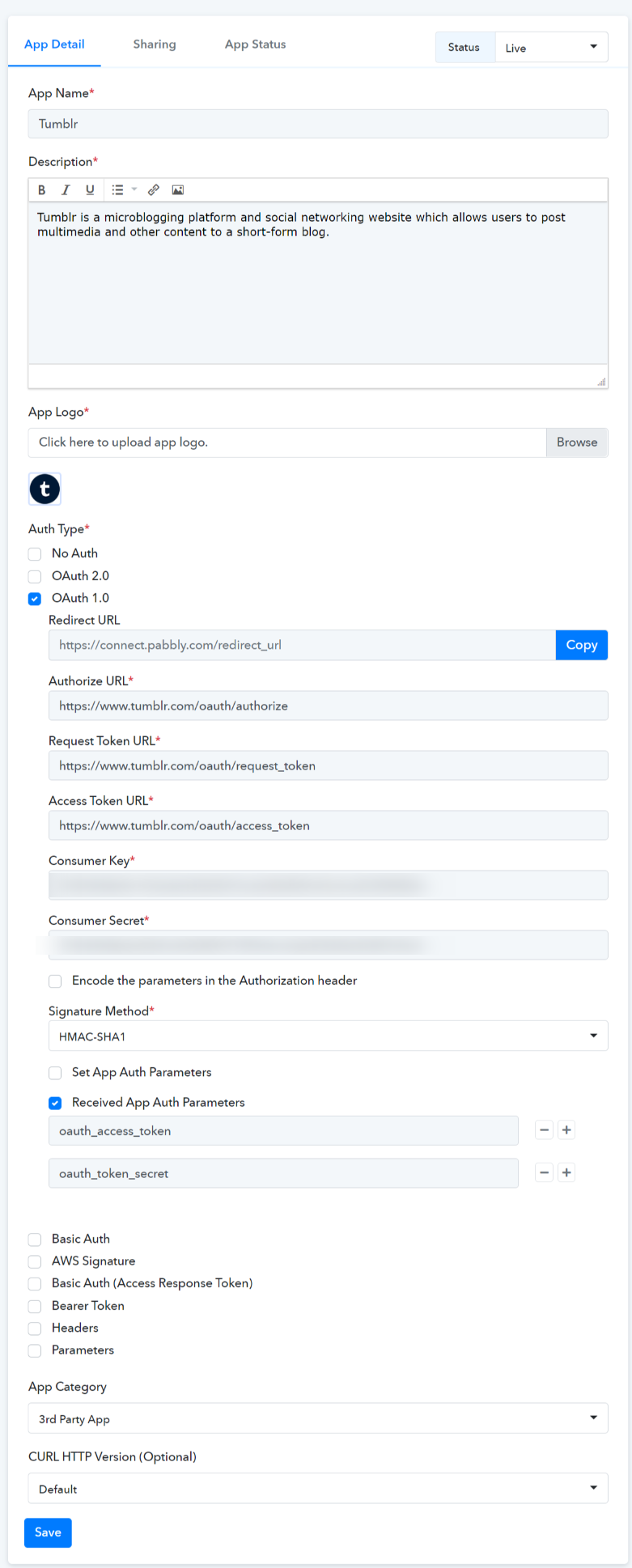Image resolution: width=632 pixels, height=1568 pixels.
Task: Switch to the App Detail tab
Action: click(x=54, y=44)
